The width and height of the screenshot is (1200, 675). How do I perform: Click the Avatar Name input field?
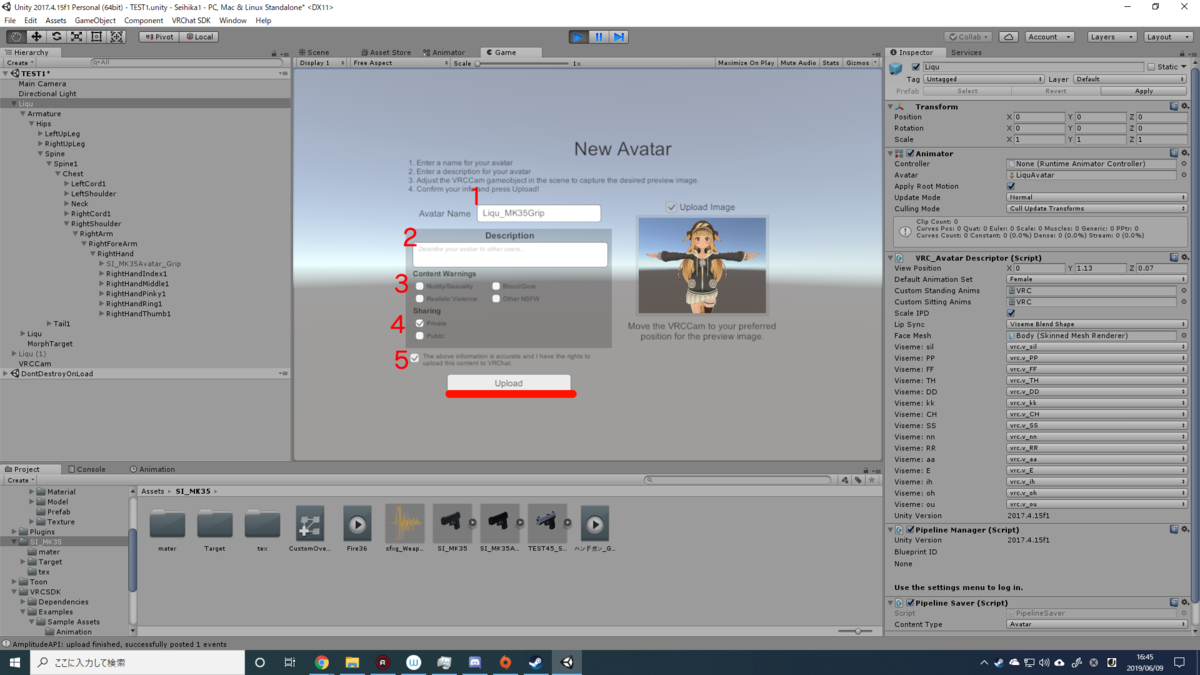[x=538, y=213]
